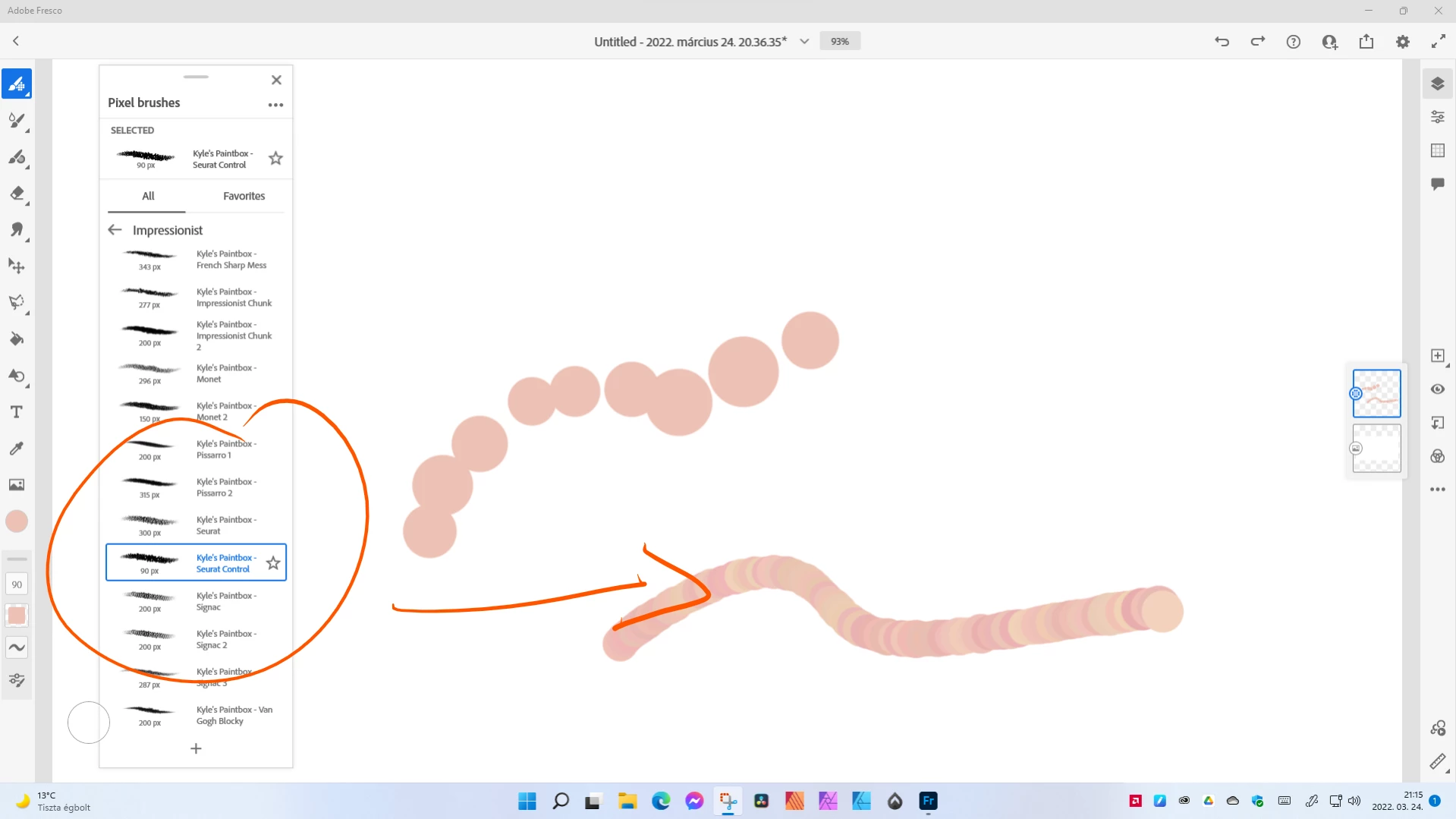Open Adobe Fresco taskbar icon
Screen dimensions: 1456x819
[929, 801]
